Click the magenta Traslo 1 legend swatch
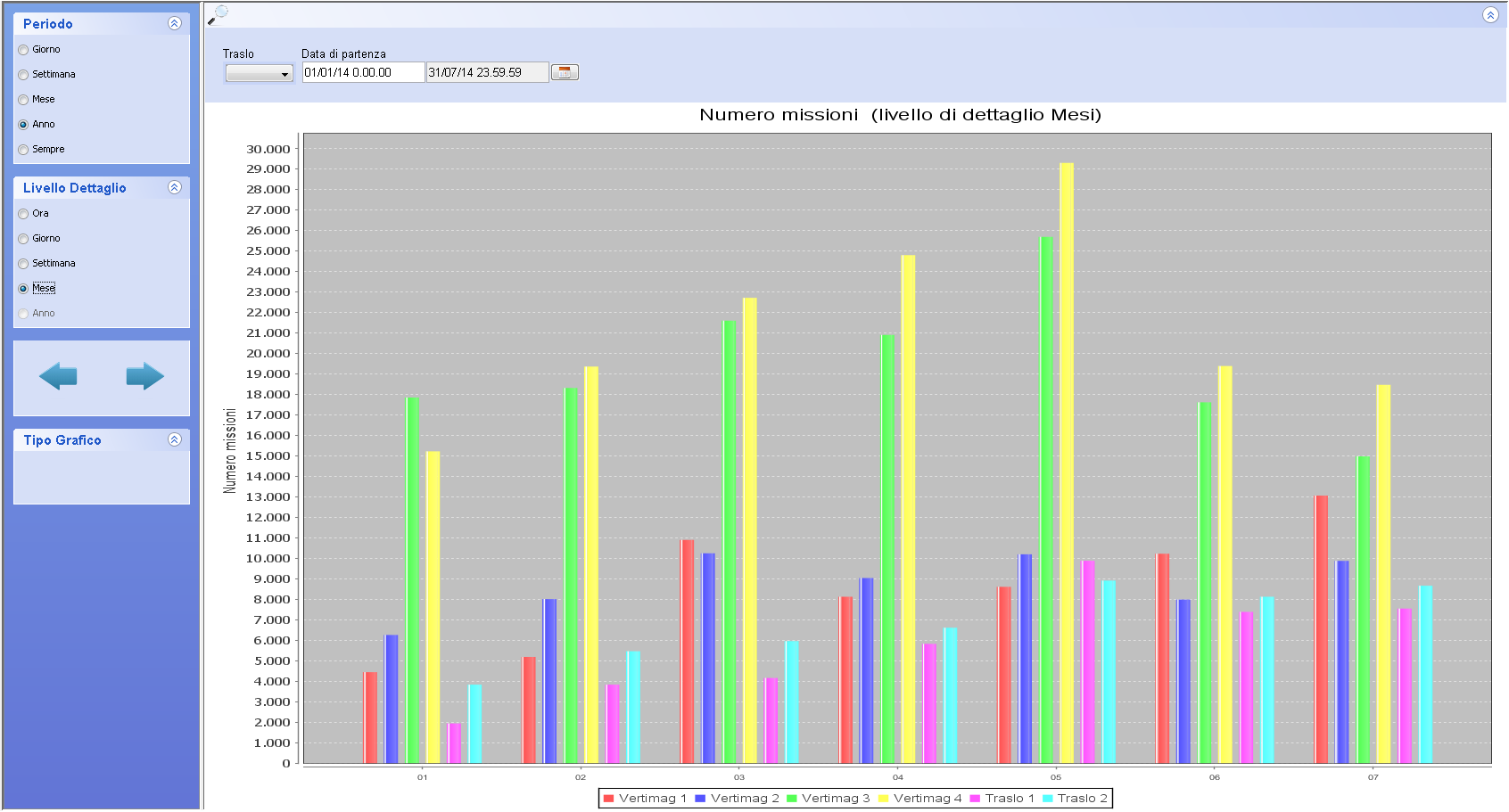 pos(975,799)
